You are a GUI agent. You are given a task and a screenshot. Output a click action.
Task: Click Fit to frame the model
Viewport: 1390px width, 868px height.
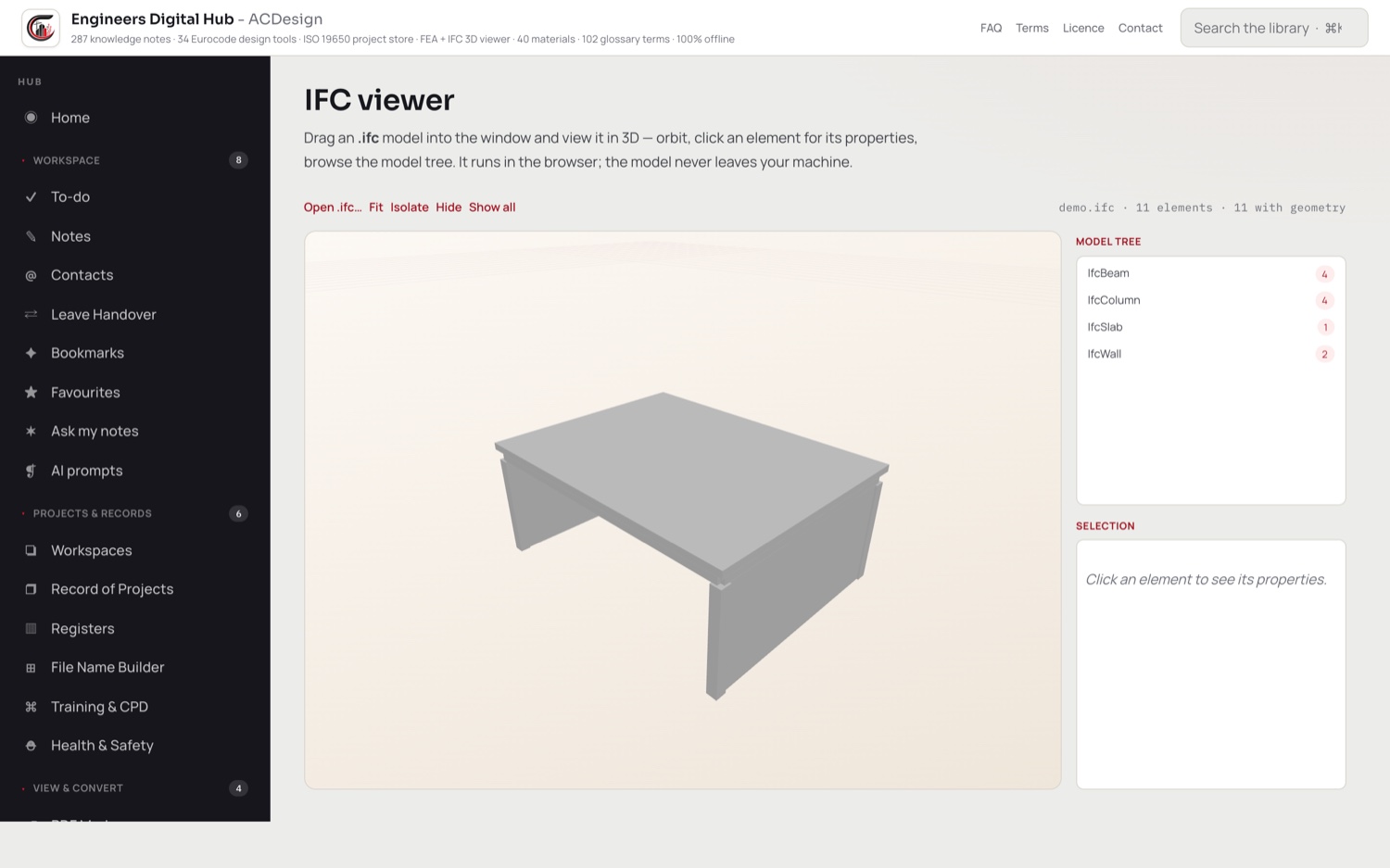[x=375, y=208]
